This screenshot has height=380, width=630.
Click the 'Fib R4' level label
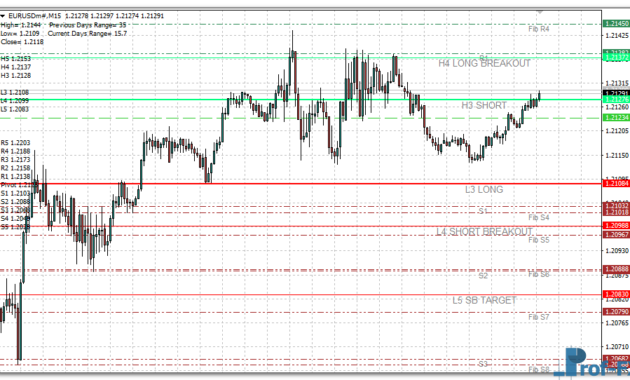(539, 29)
